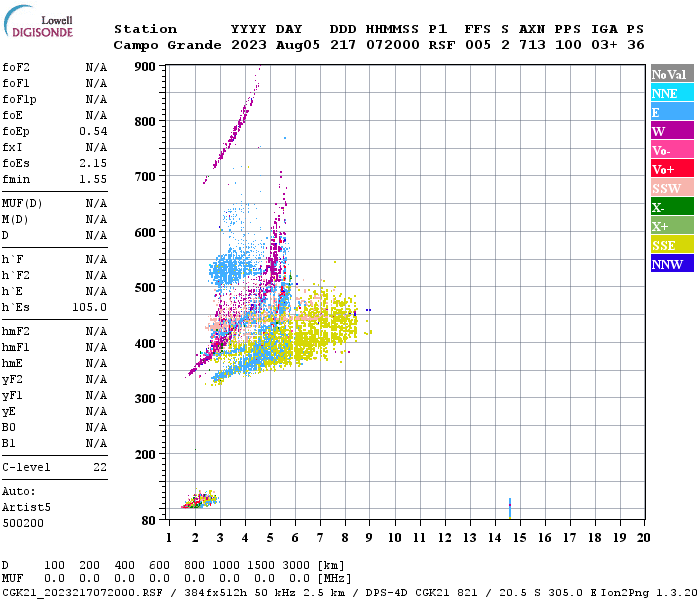Image resolution: width=700 pixels, height=600 pixels.
Task: Click the 500200 version number
Action: click(x=23, y=523)
